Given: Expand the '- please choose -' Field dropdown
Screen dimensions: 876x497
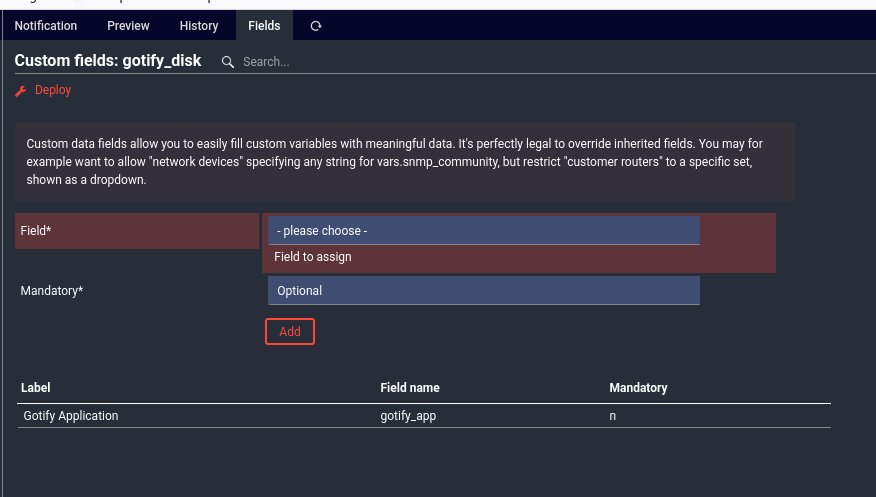Looking at the screenshot, I should tap(483, 231).
